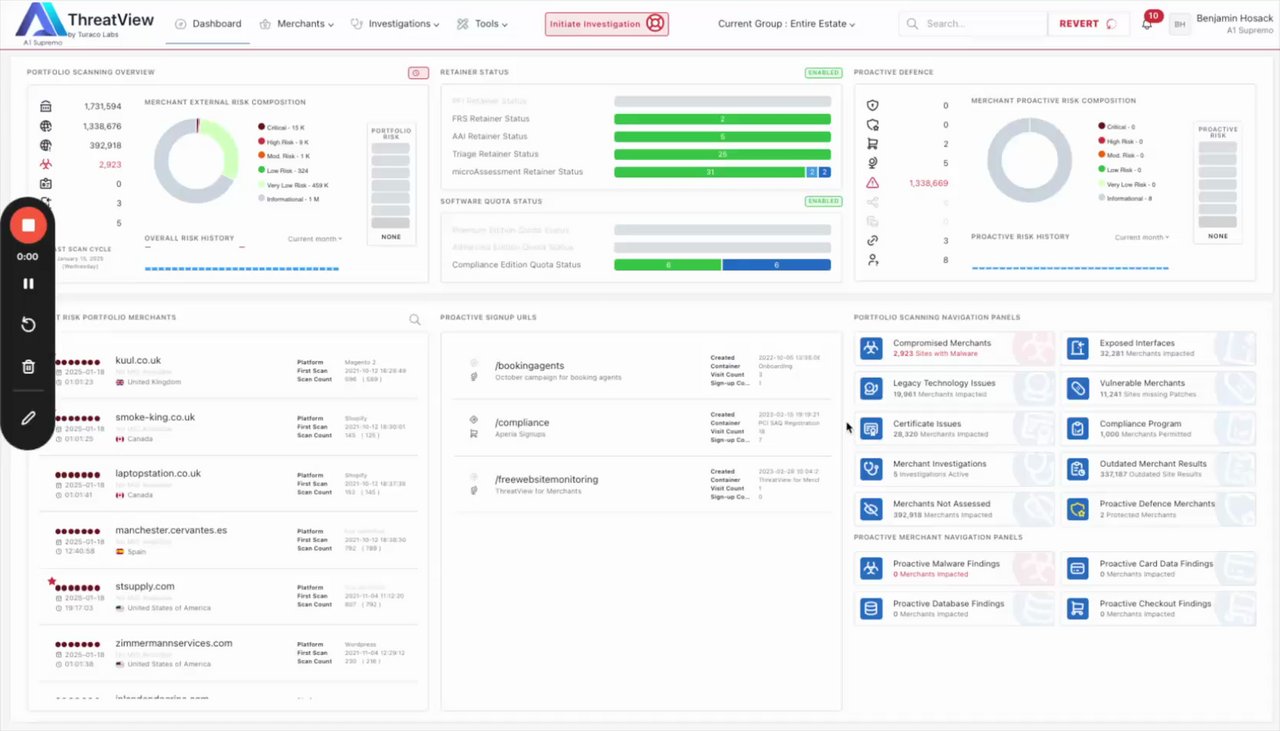Viewport: 1280px width, 731px height.
Task: Click the Critical - 15 K legend swatch
Action: (261, 127)
